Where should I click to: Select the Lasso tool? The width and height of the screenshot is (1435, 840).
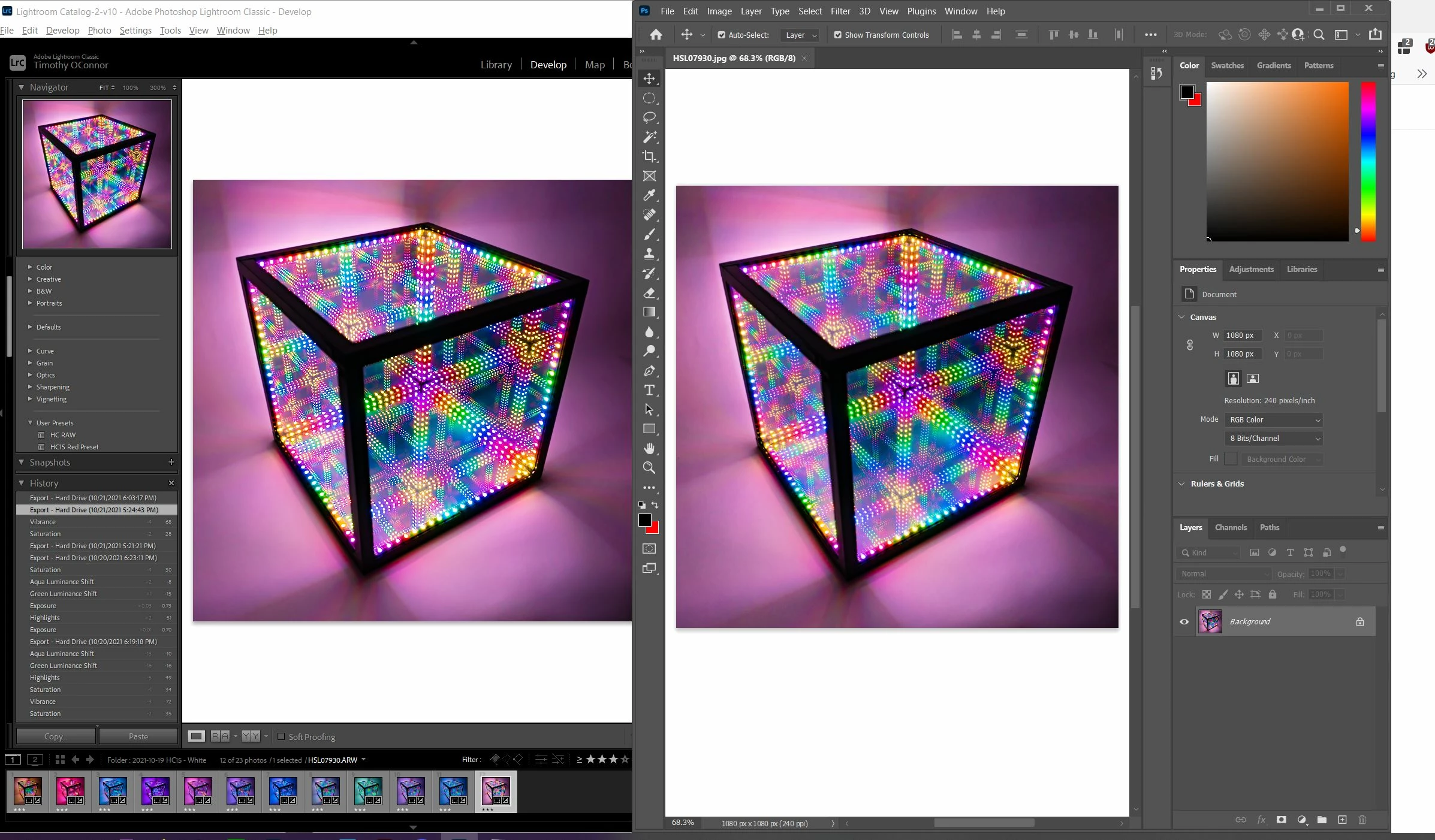[x=649, y=117]
